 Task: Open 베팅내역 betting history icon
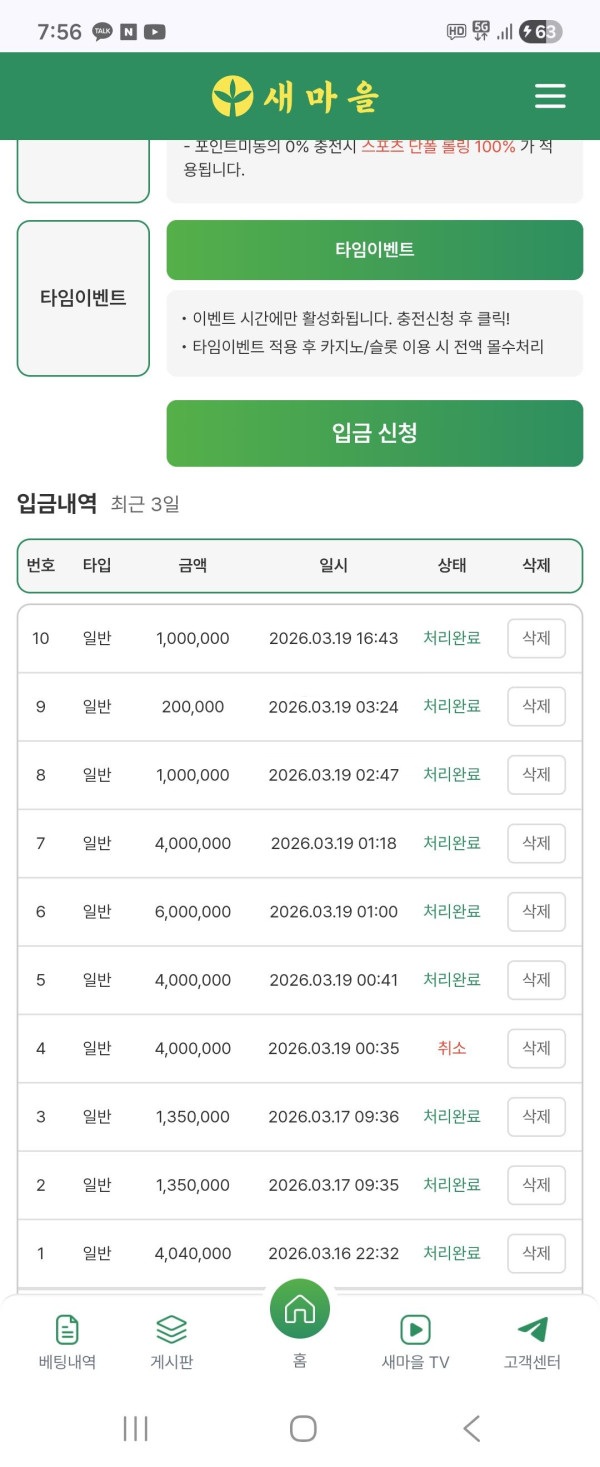67,1329
